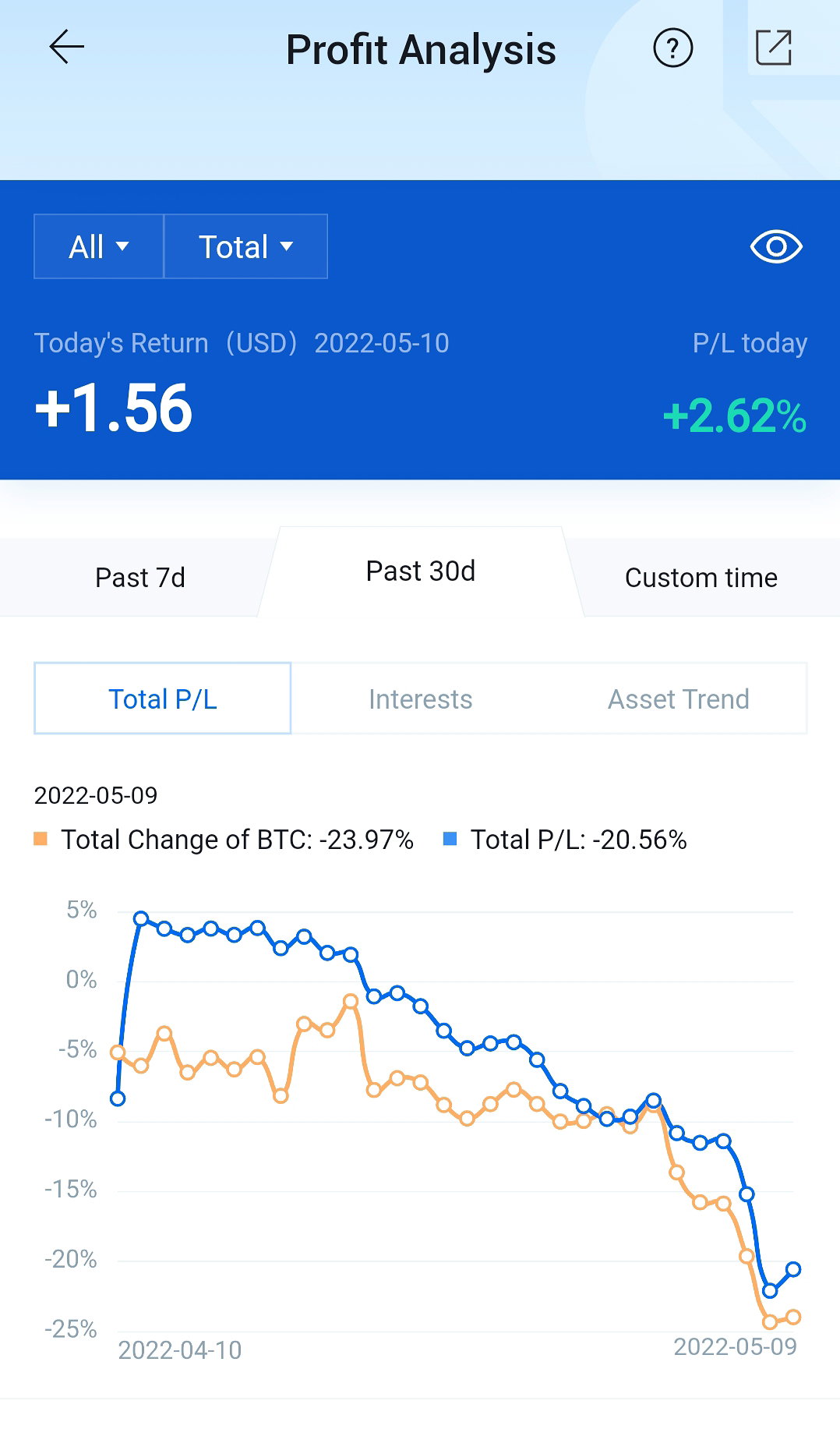
Task: Tap the share export icon
Action: (774, 48)
